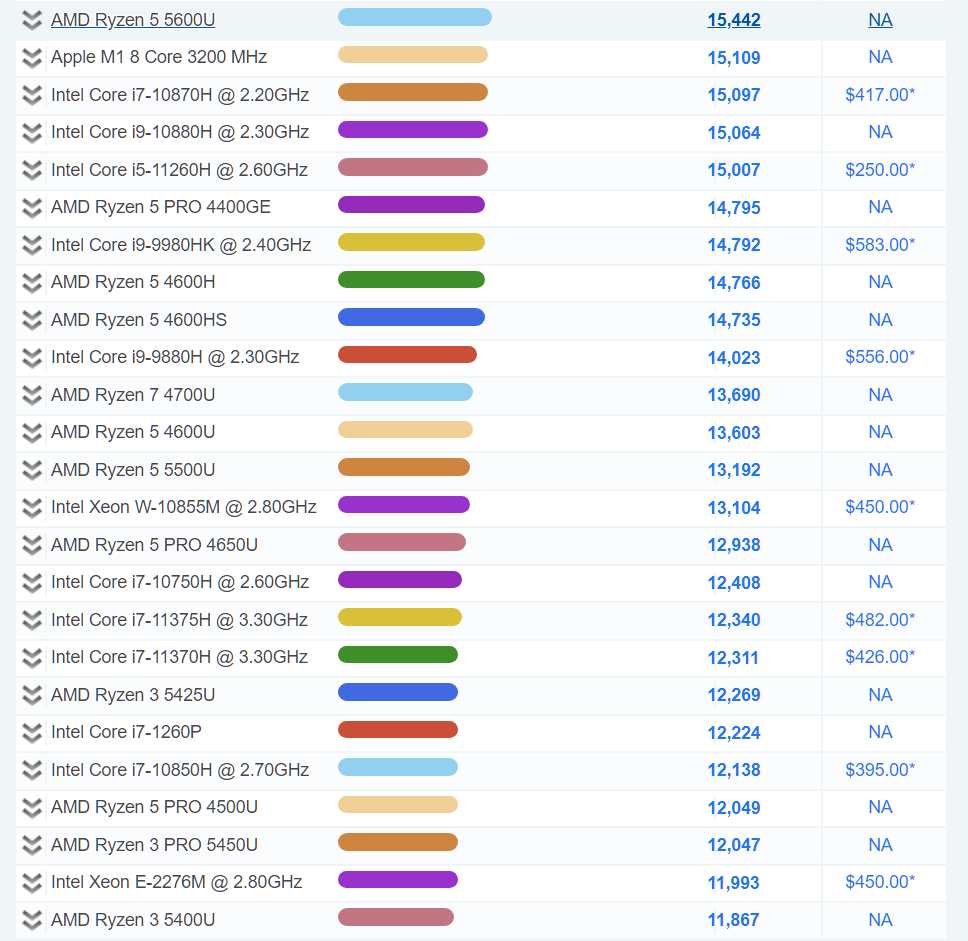Open the $583.00* price link
Image resolution: width=968 pixels, height=941 pixels.
point(880,245)
